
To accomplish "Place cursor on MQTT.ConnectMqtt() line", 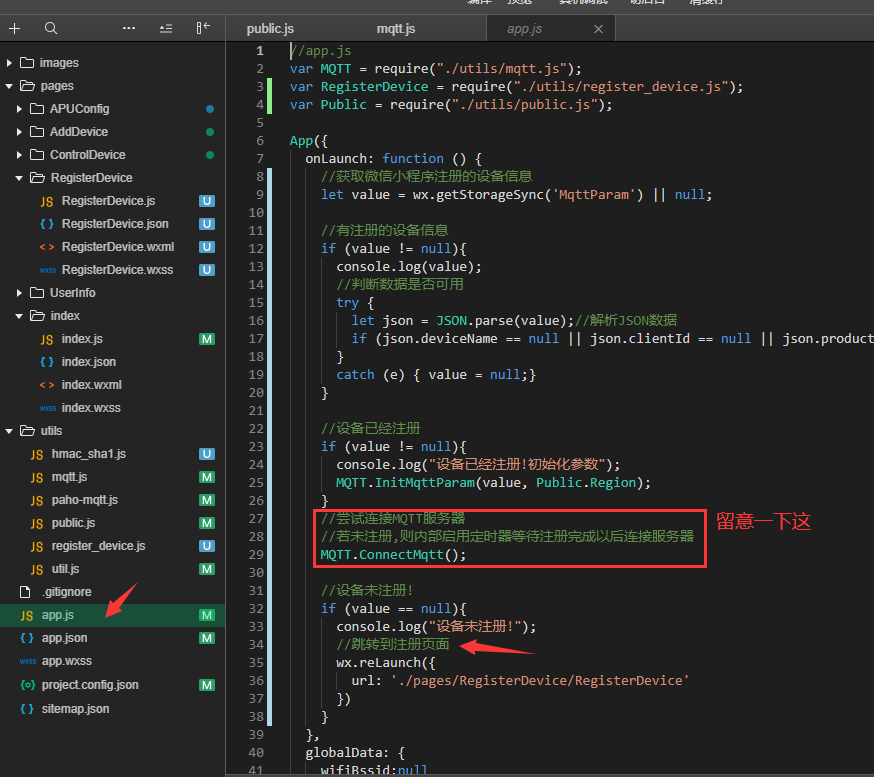I will (393, 555).
